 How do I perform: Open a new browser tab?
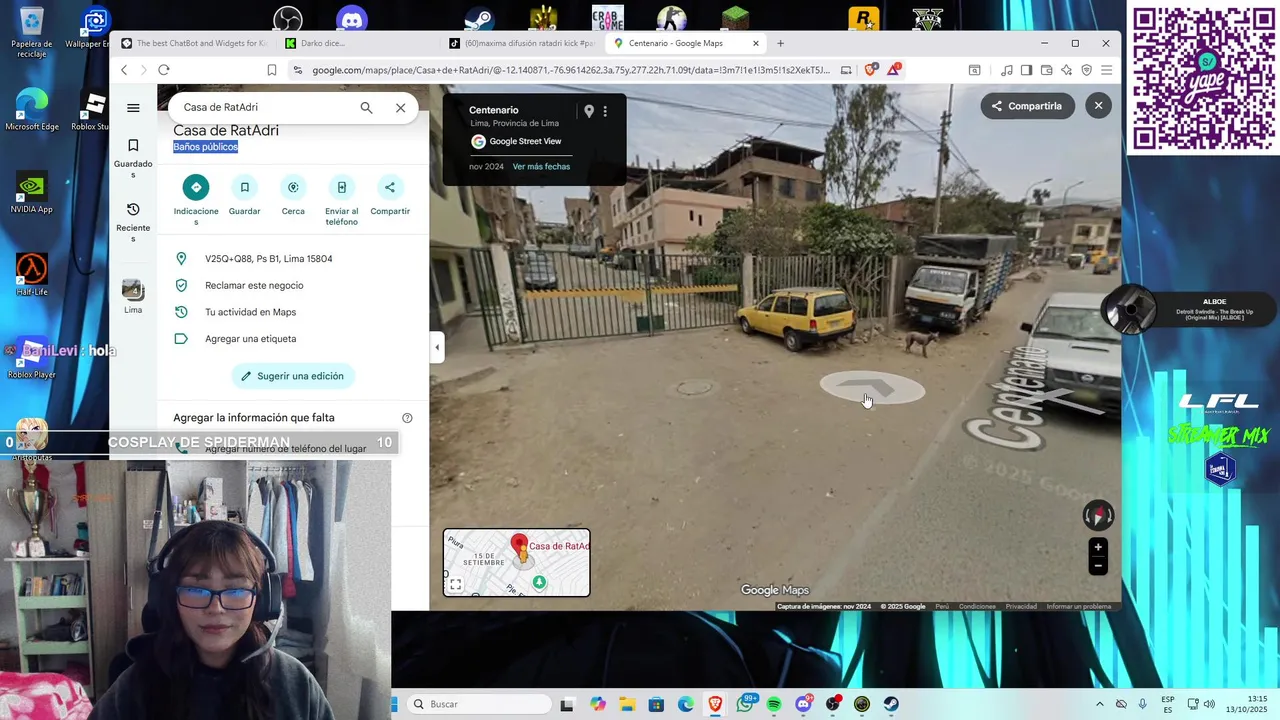(781, 43)
